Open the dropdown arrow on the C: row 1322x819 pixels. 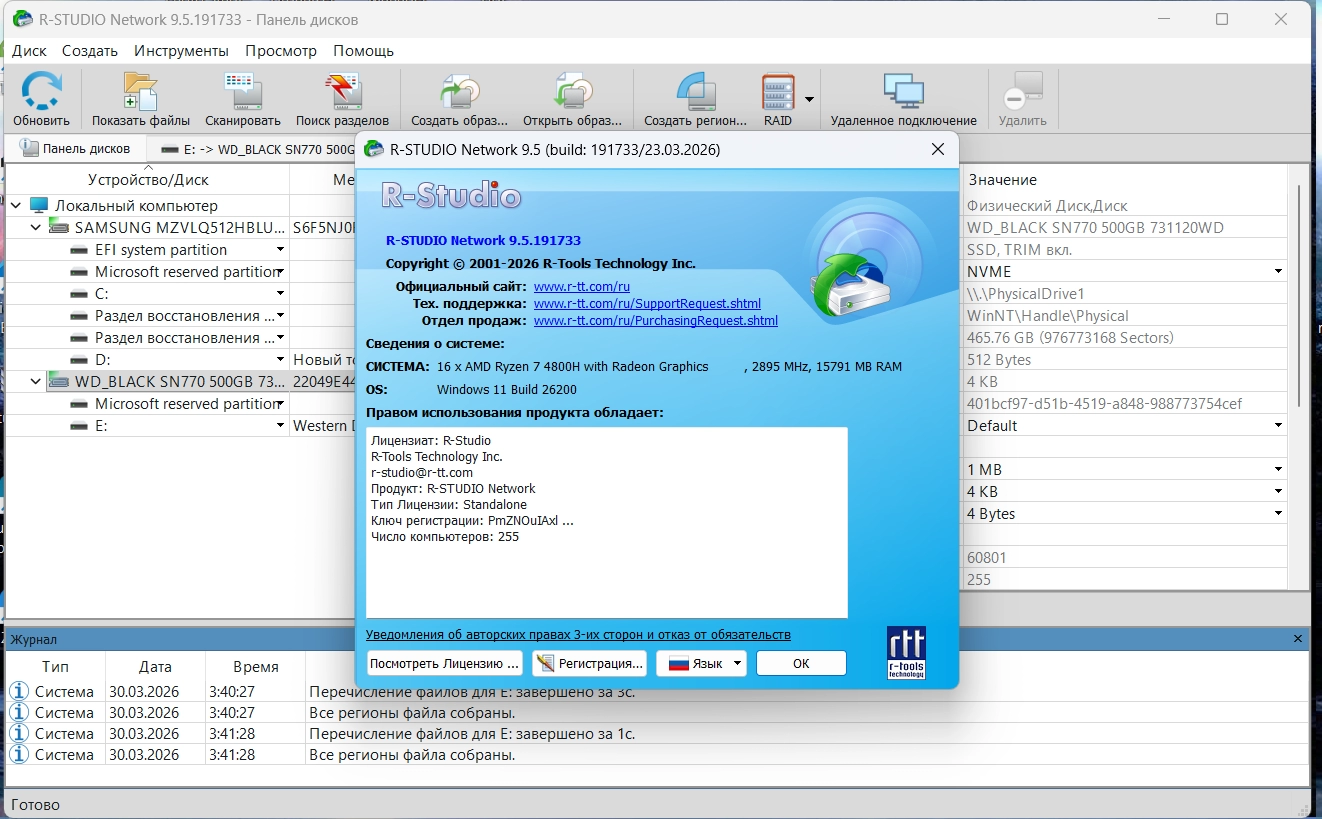click(x=281, y=293)
